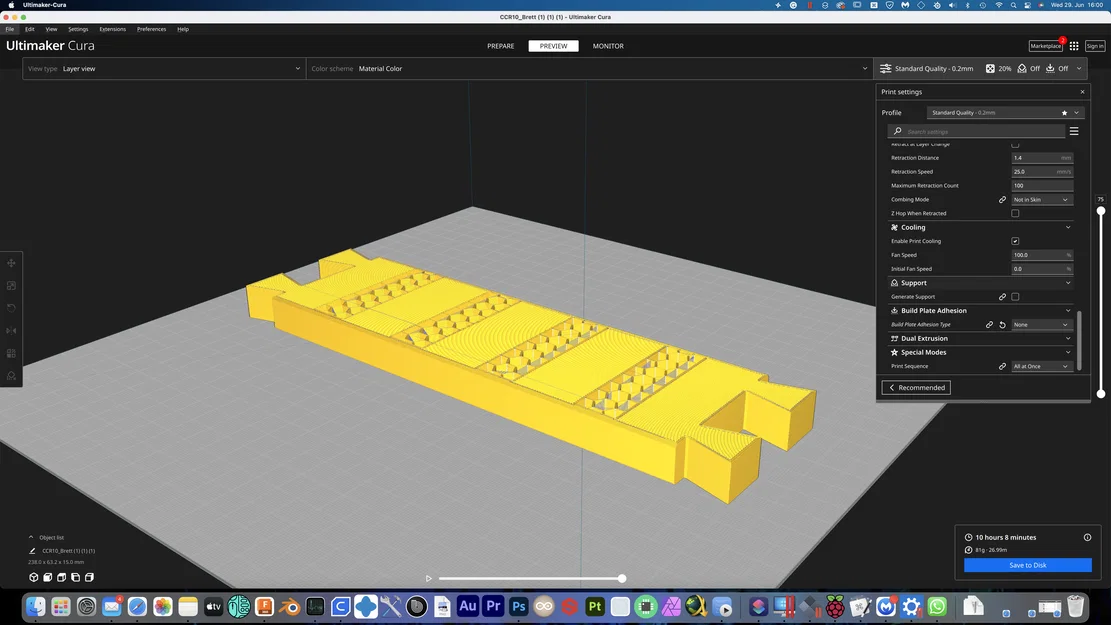The height and width of the screenshot is (625, 1111).
Task: Toggle the Retract at Layer Change checkbox
Action: pyautogui.click(x=1015, y=145)
